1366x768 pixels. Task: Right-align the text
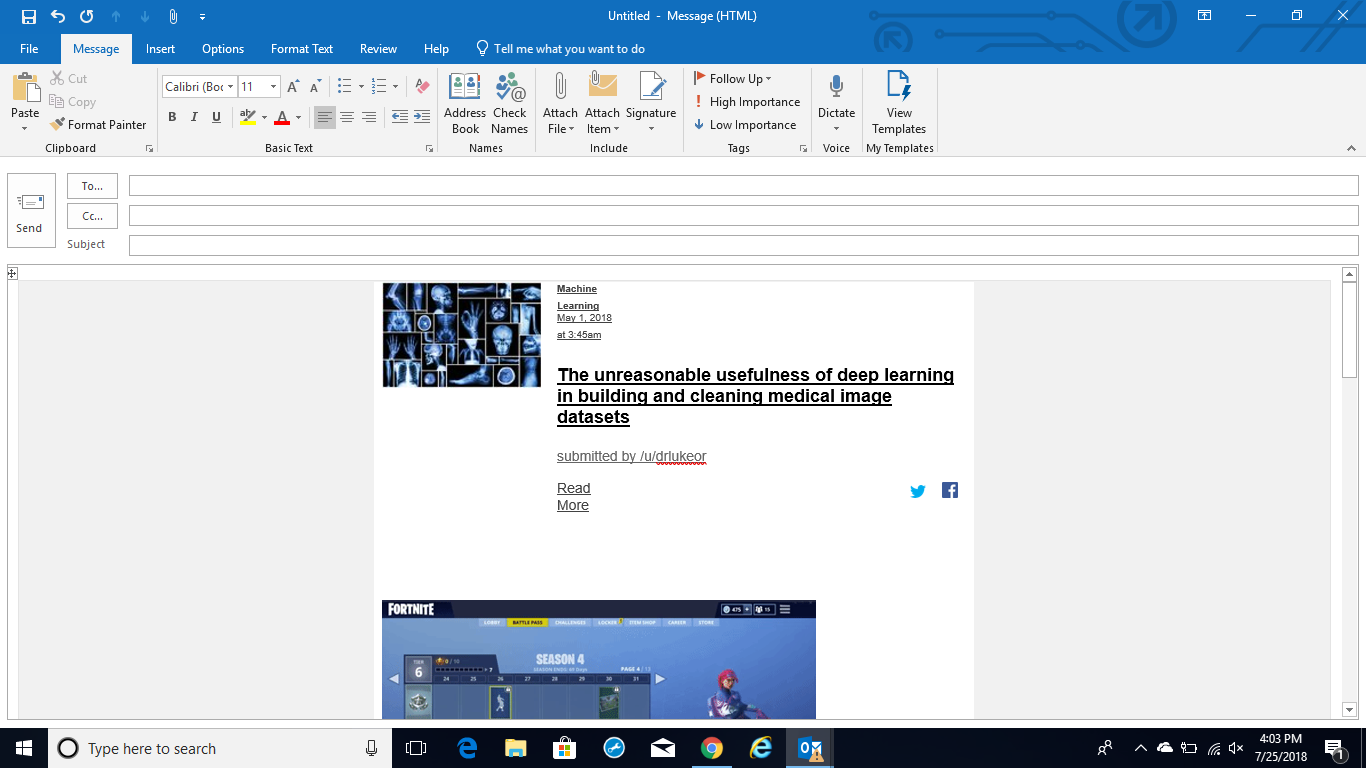(369, 117)
